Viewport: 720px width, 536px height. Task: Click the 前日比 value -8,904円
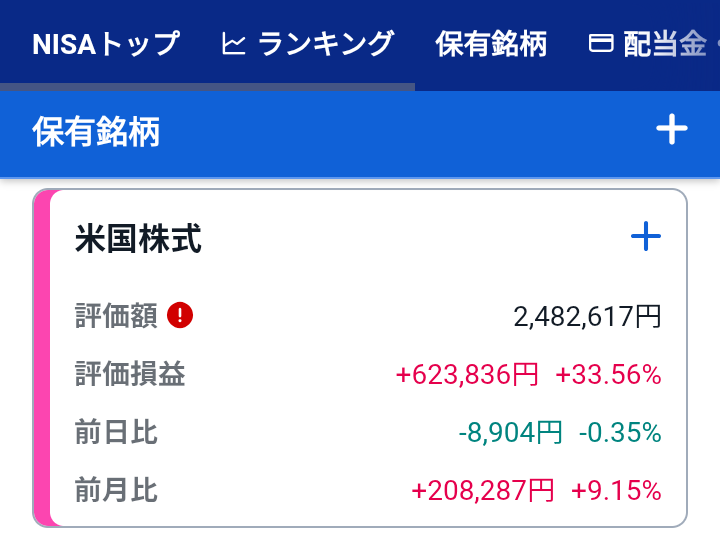510,433
